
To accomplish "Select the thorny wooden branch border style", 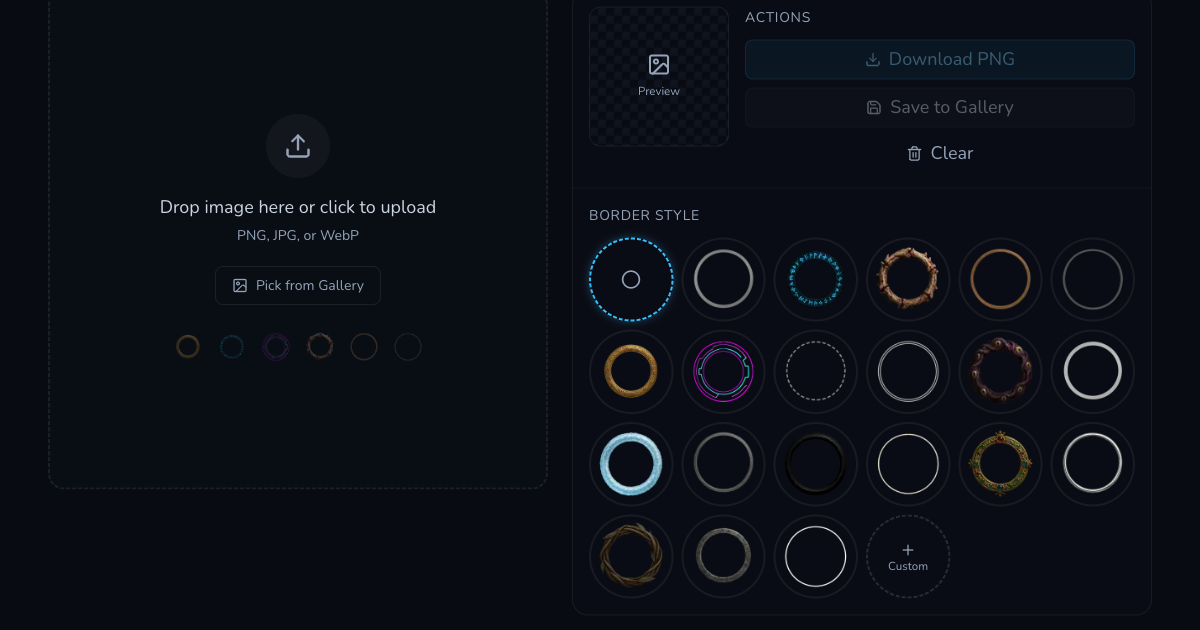I will 908,279.
